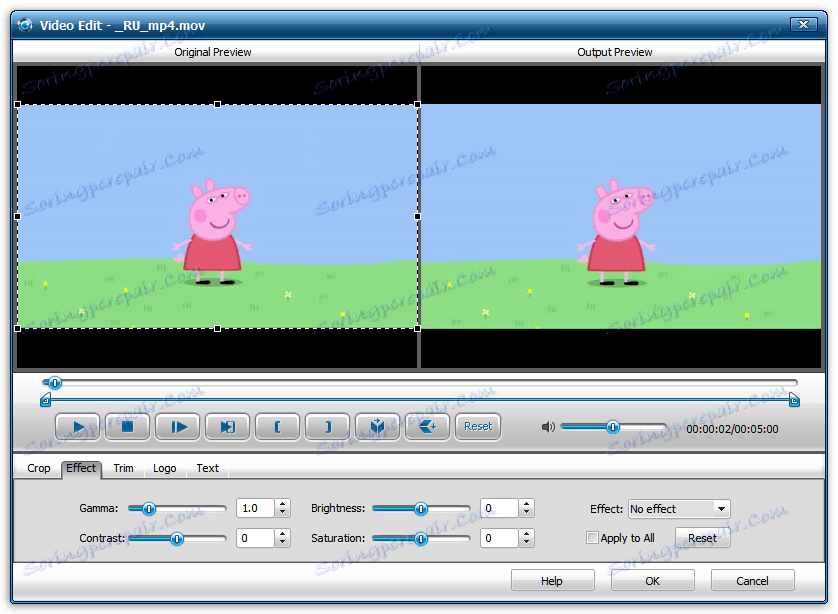
Task: Select the step-forward frame icon
Action: 177,426
